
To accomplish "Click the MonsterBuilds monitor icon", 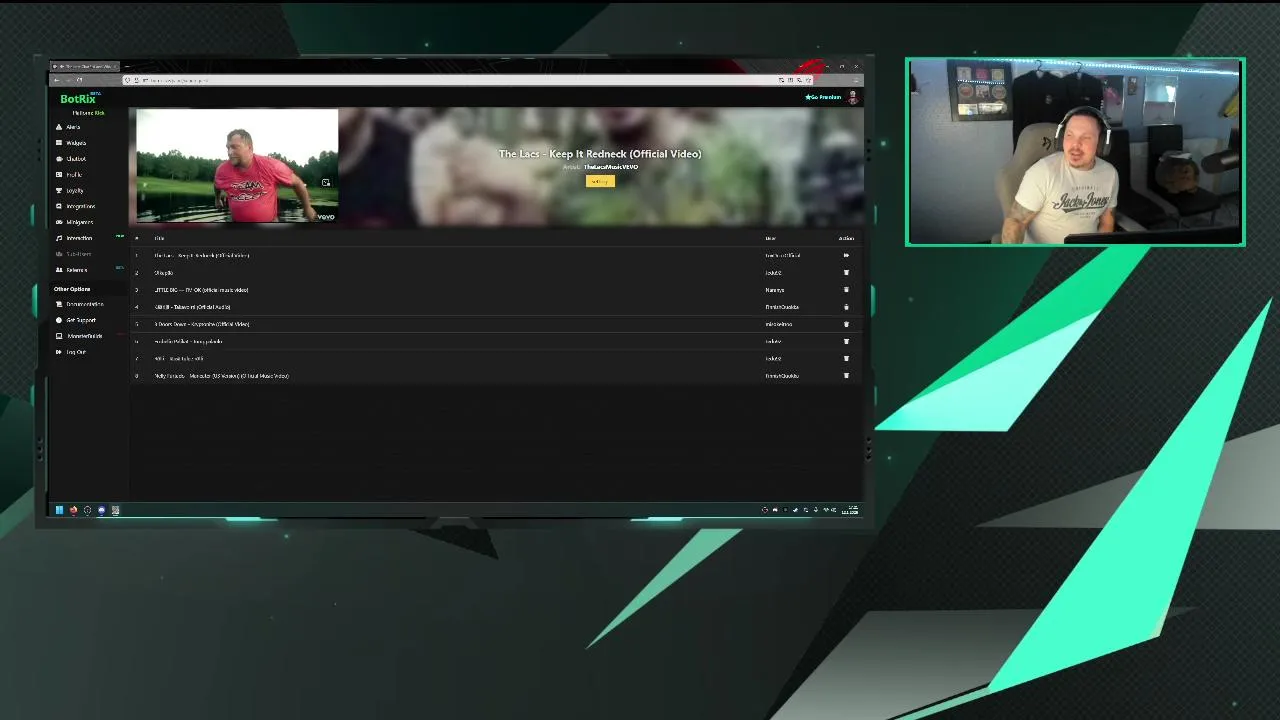I will [x=59, y=336].
